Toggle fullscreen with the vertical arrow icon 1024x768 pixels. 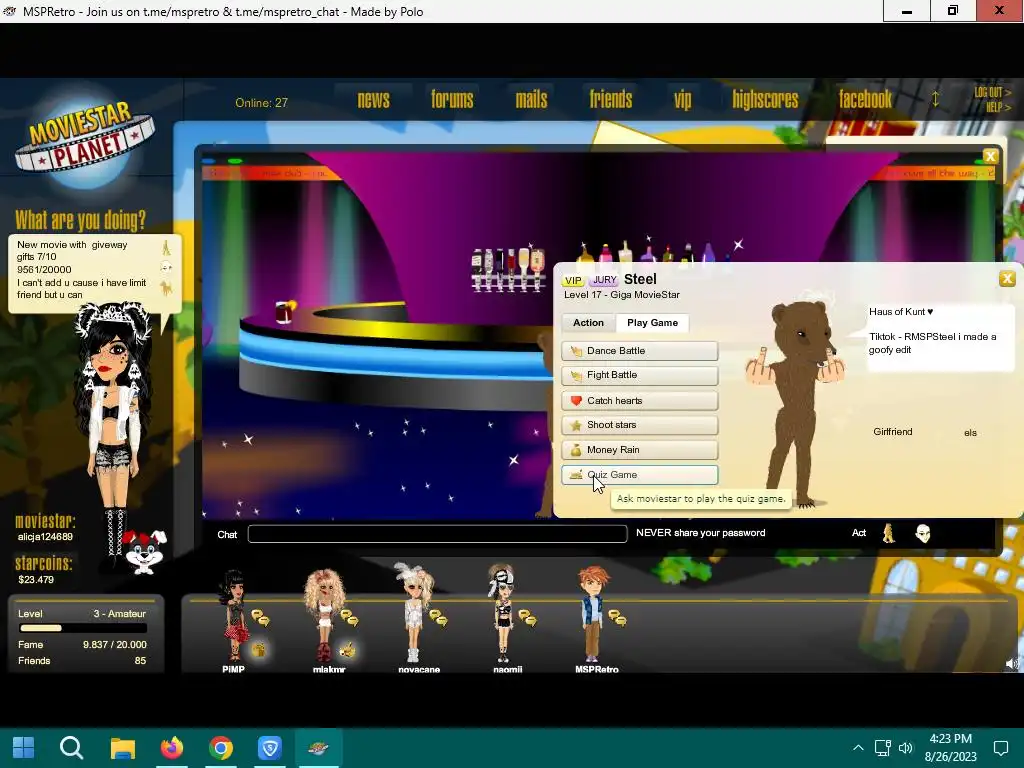935,99
